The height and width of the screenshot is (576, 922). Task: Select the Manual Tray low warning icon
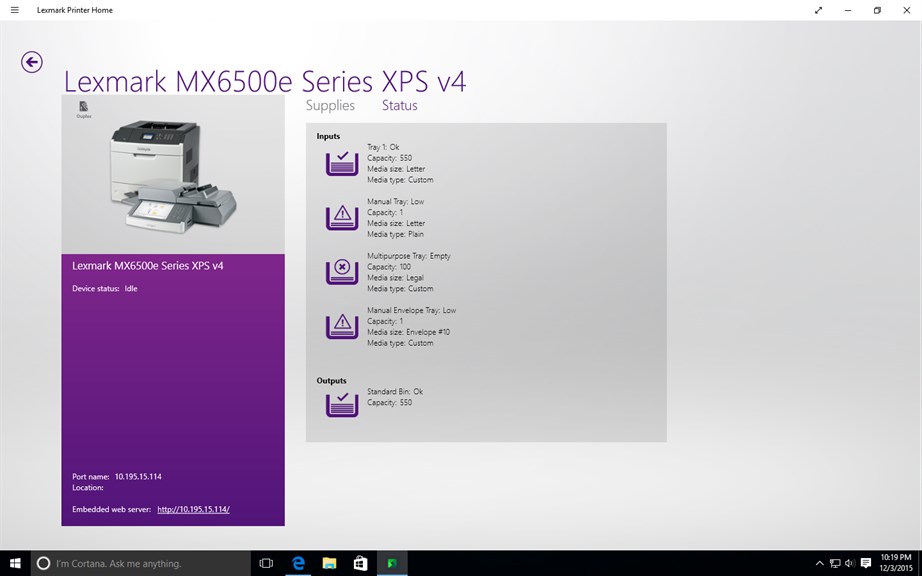coord(342,217)
